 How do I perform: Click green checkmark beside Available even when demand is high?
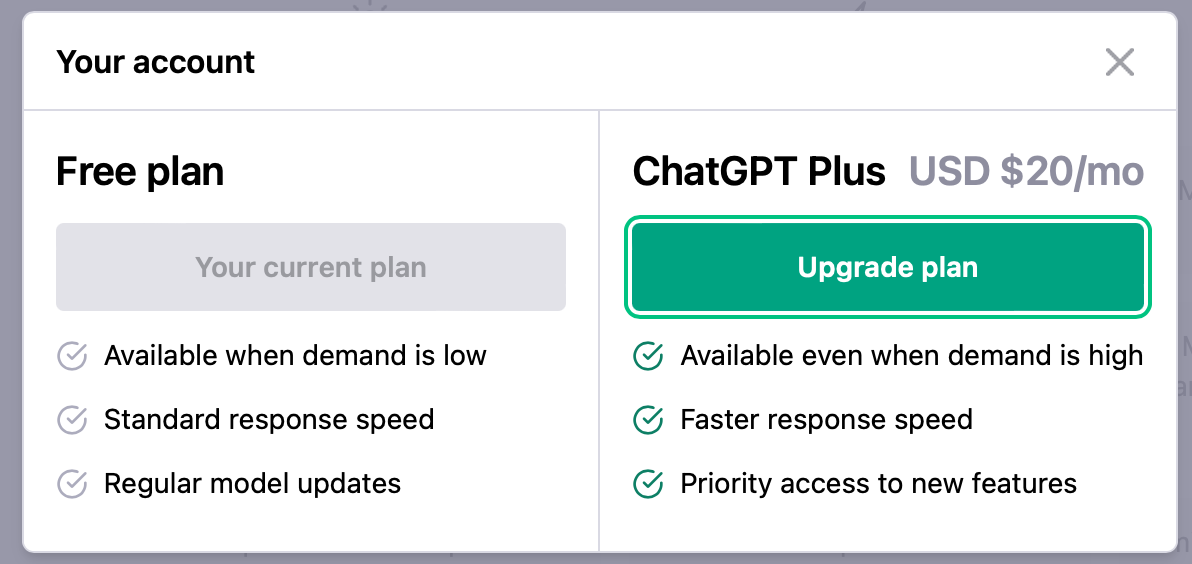click(x=649, y=356)
